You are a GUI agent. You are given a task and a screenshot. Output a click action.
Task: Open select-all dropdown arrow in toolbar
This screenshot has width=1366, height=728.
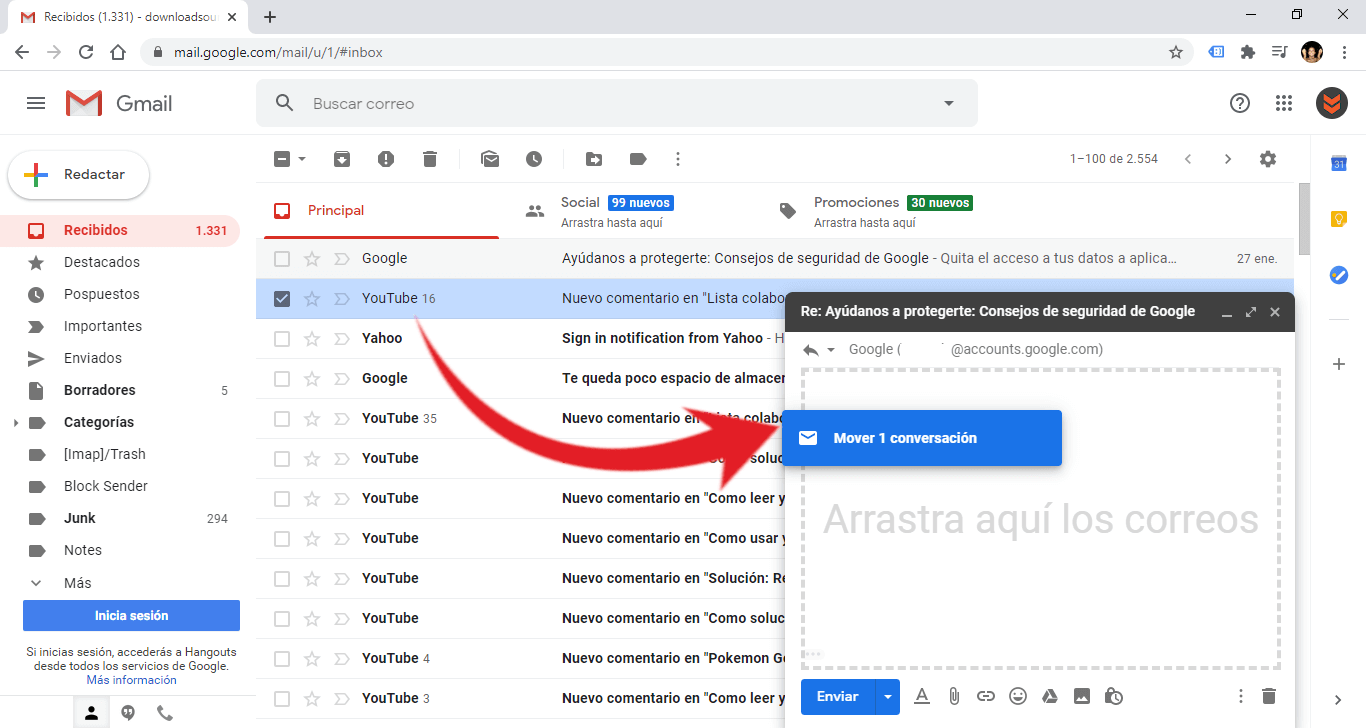point(302,159)
